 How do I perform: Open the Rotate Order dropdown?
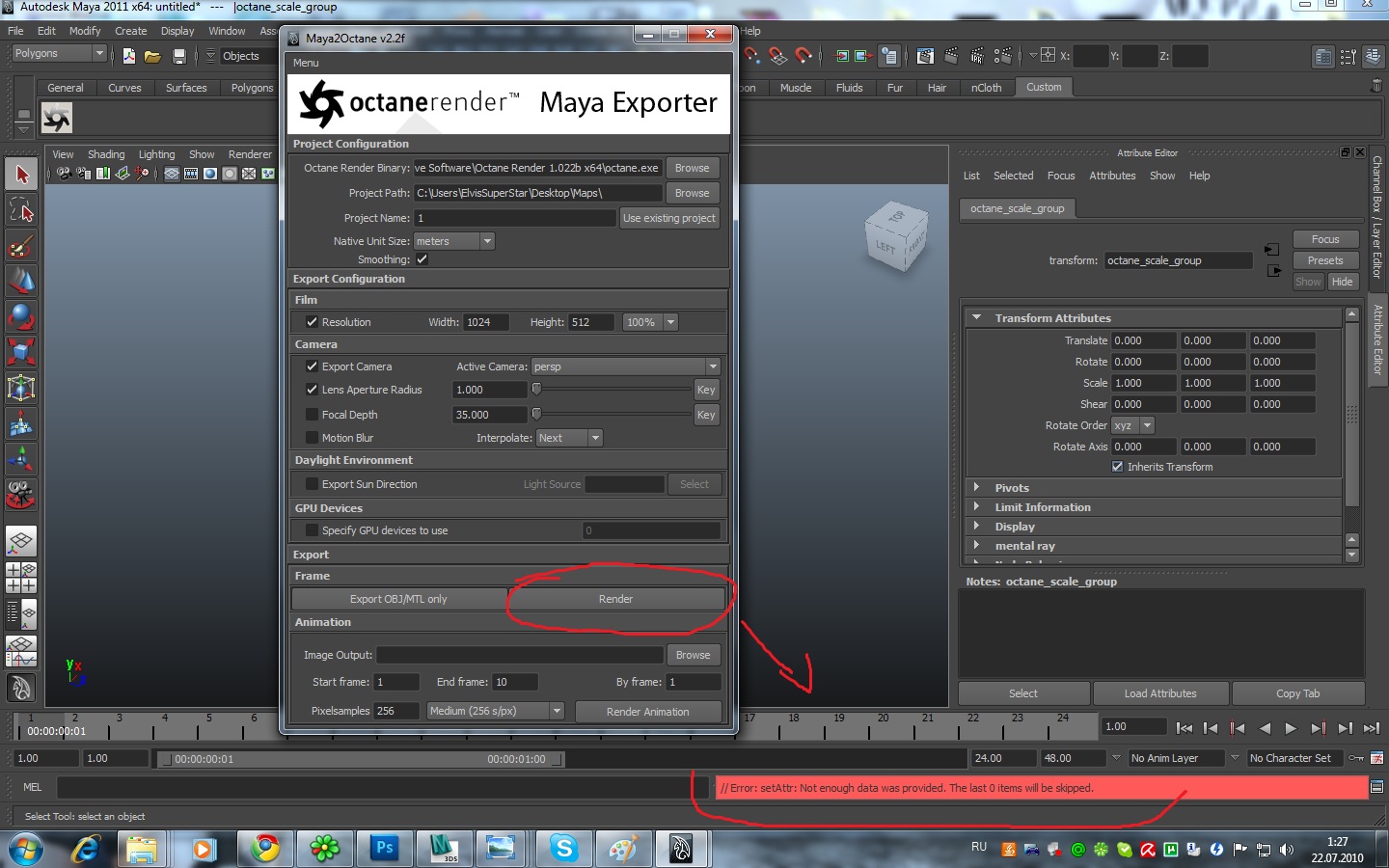tap(1132, 425)
